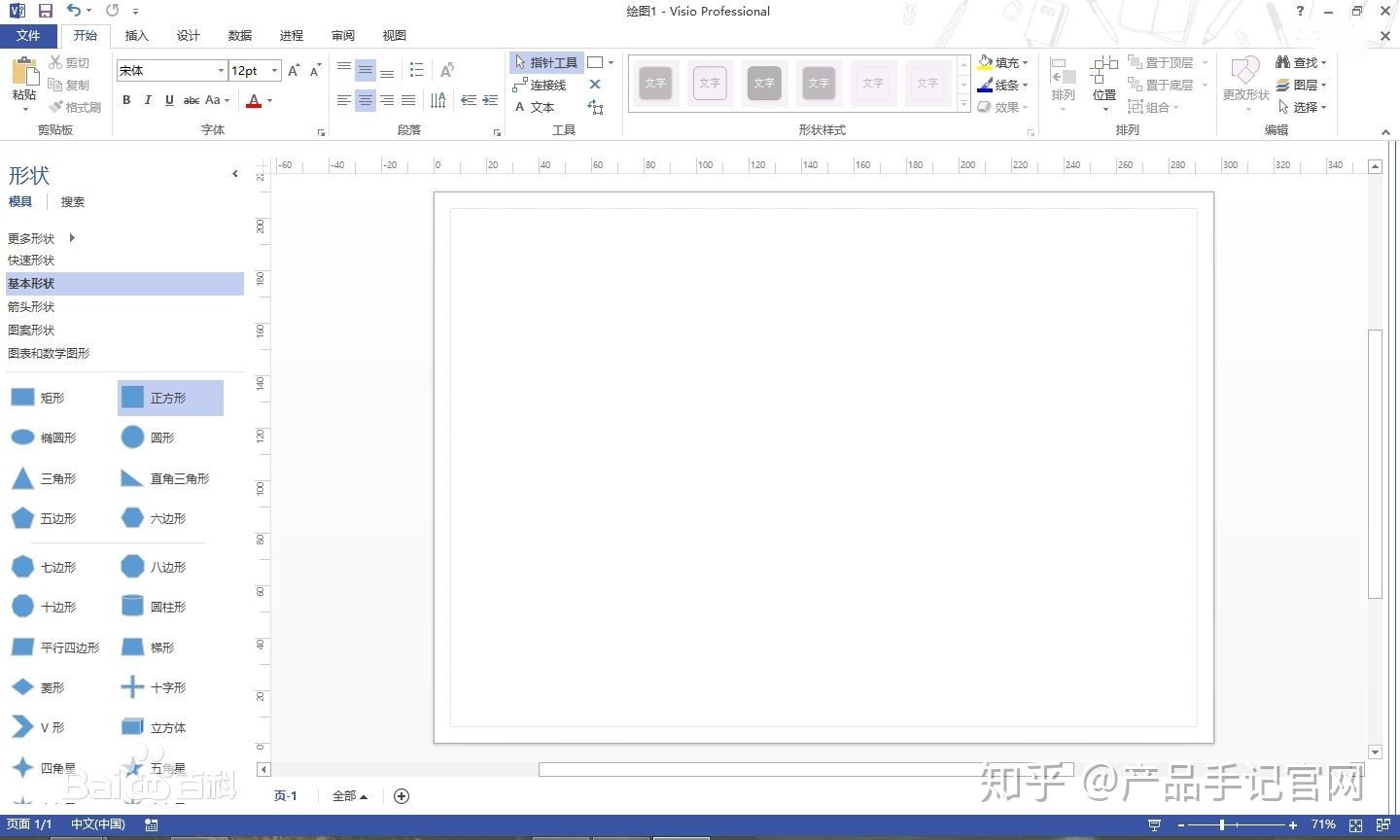Viewport: 1400px width, 840px height.
Task: Click the Bullets list icon
Action: pos(417,70)
